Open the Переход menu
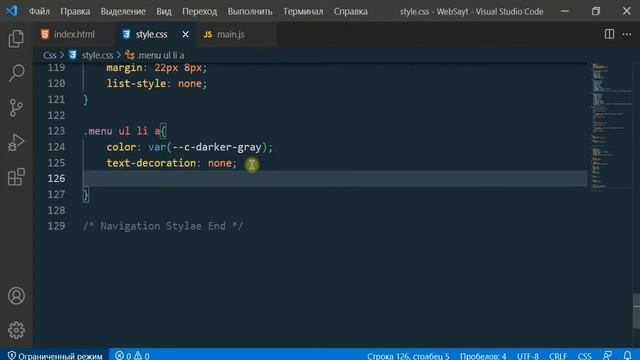640x360 pixels. tap(200, 11)
